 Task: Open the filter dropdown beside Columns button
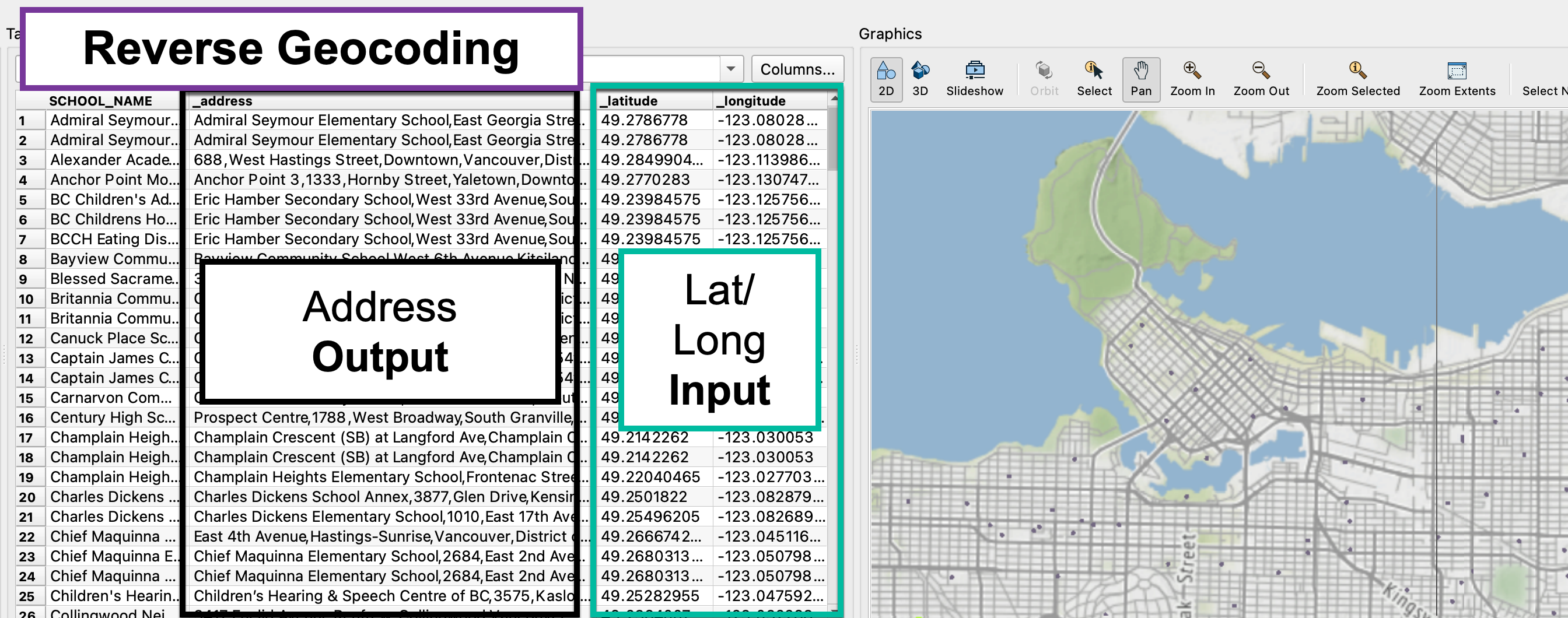[730, 68]
